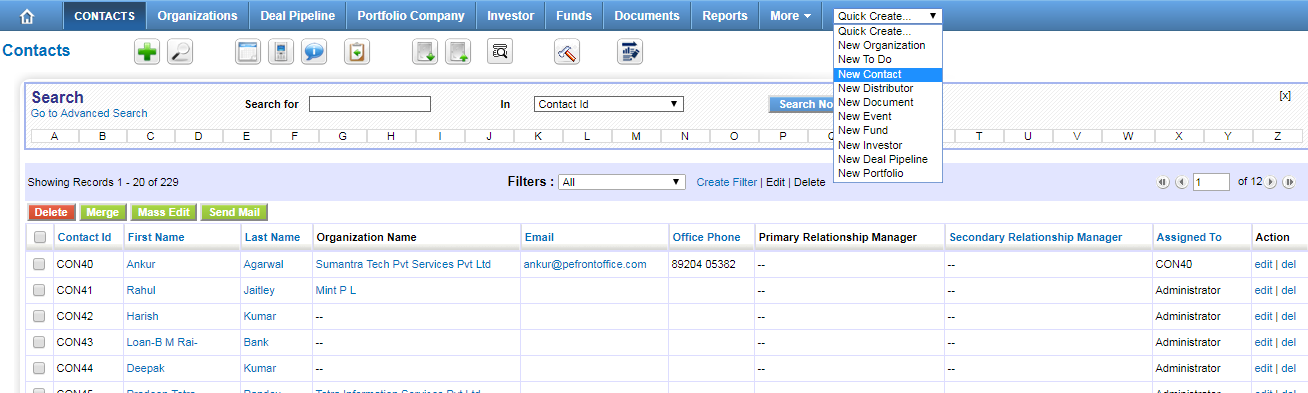Viewport: 1308px width, 393px height.
Task: Click the Merge button
Action: [102, 212]
